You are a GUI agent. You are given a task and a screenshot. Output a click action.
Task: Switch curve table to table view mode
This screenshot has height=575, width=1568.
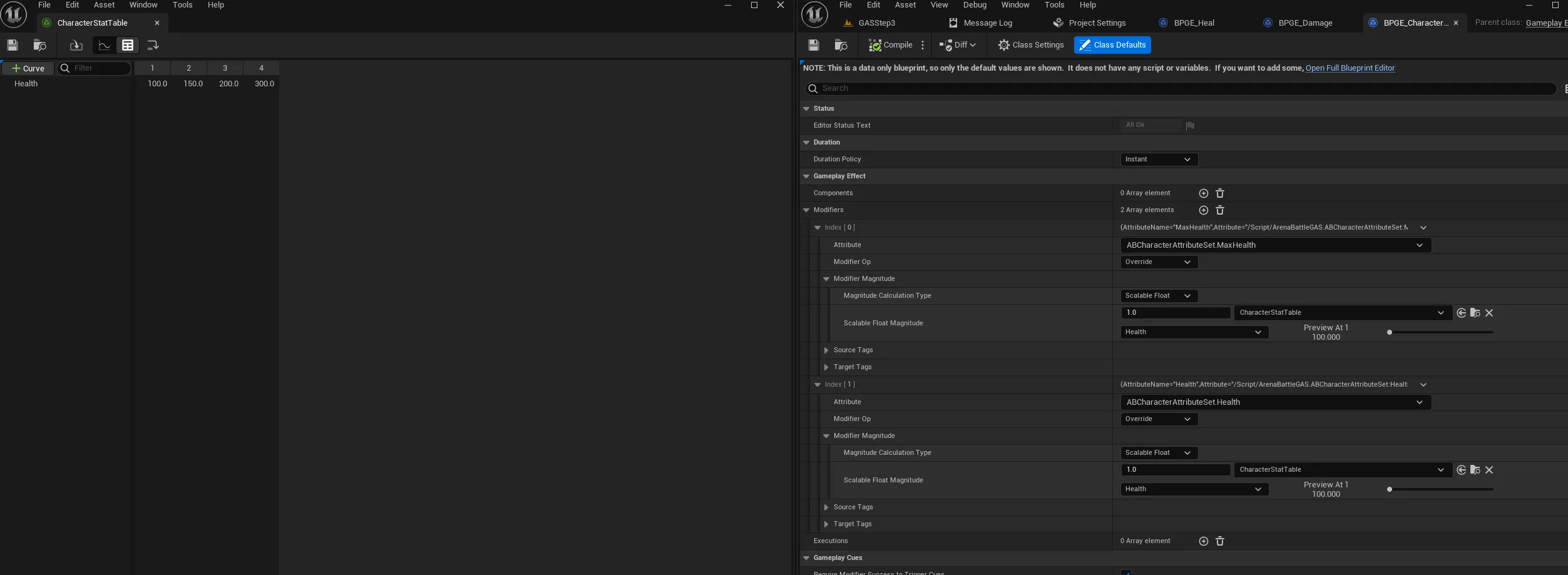(x=128, y=45)
